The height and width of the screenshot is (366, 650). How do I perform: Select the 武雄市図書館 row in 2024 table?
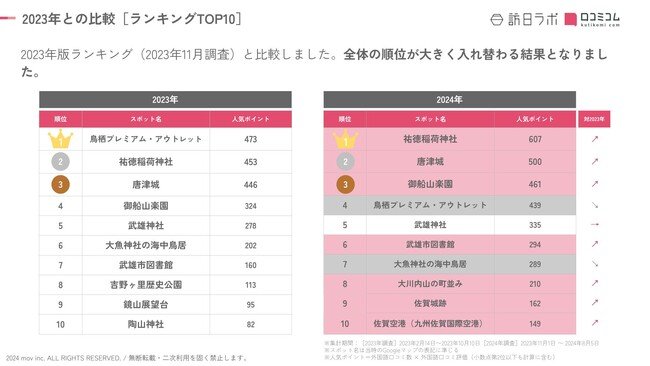450,245
